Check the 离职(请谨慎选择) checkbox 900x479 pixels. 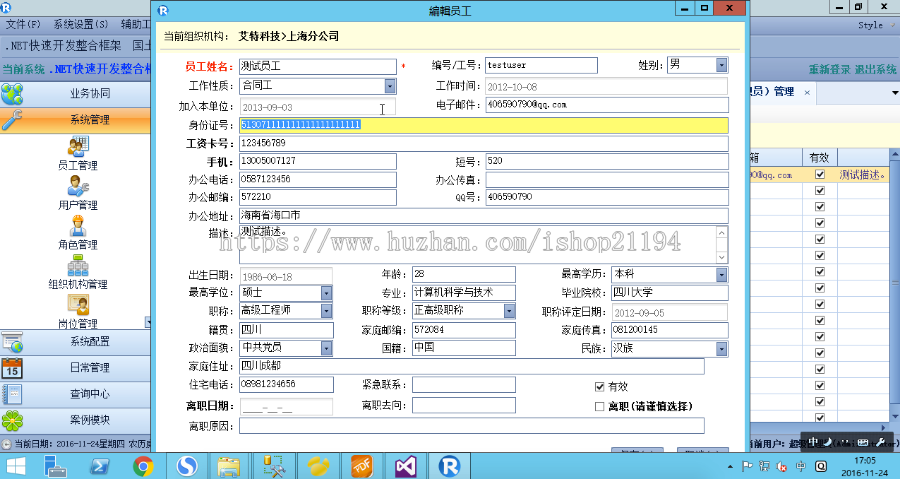click(599, 407)
